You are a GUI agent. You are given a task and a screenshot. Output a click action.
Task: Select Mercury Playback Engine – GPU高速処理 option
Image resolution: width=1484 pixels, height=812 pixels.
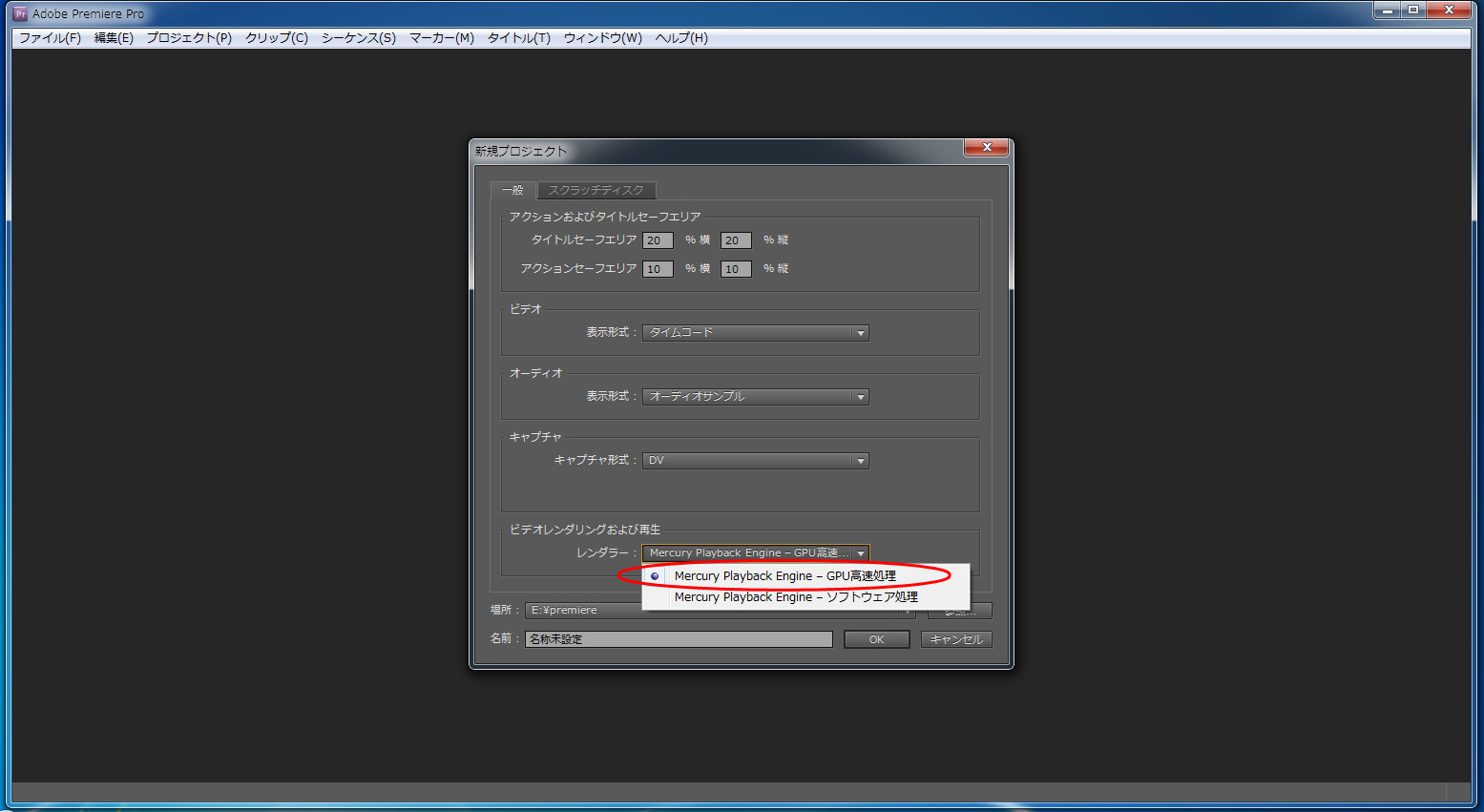[806, 576]
